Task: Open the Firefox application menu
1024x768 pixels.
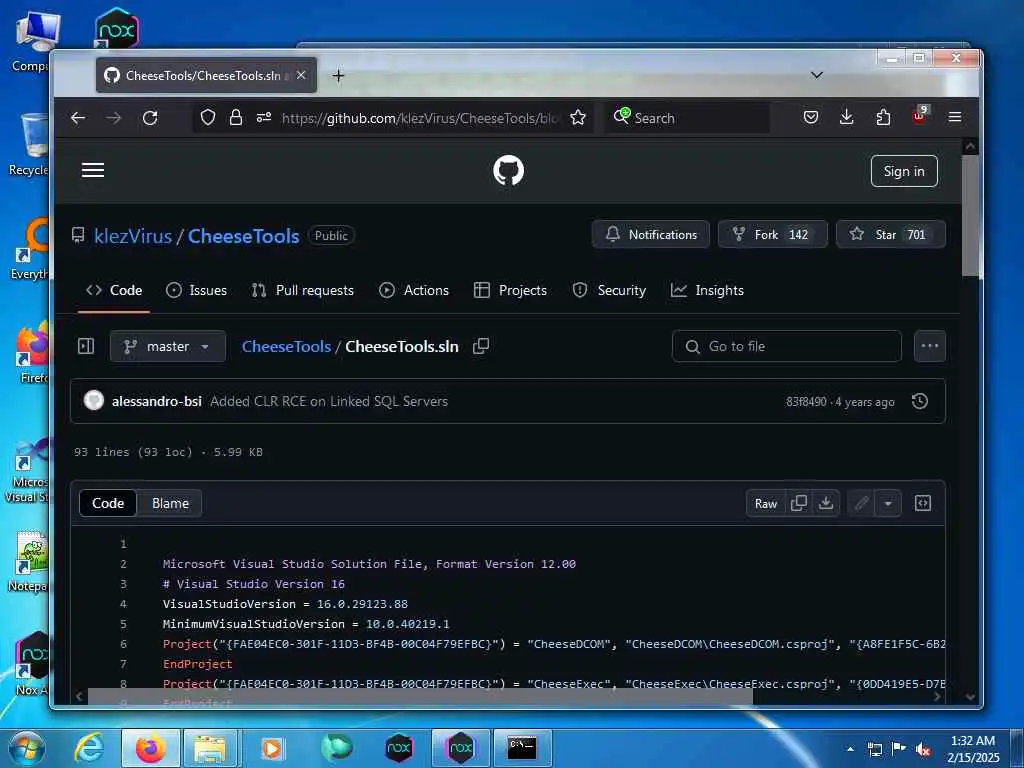Action: (955, 118)
